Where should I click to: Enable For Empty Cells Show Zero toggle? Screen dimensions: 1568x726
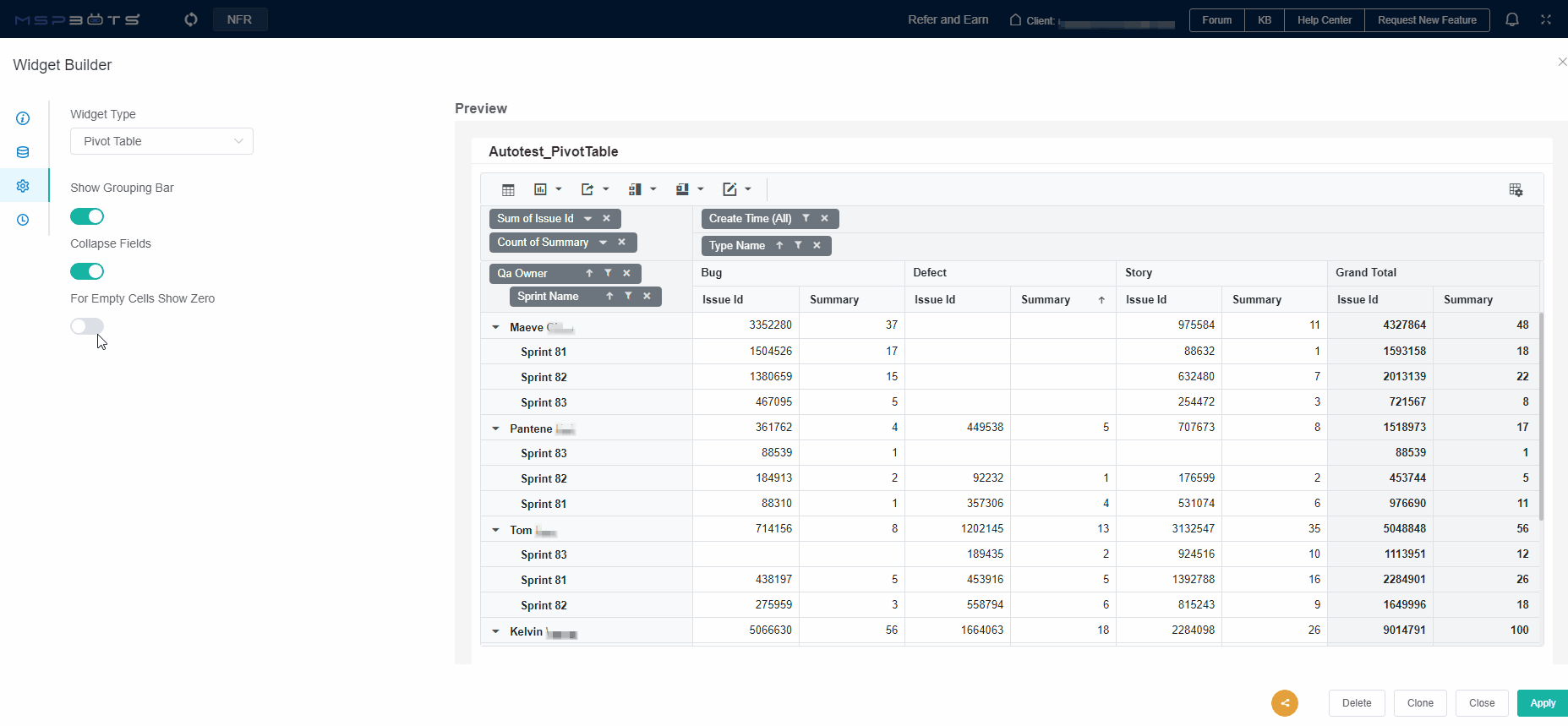tap(87, 326)
